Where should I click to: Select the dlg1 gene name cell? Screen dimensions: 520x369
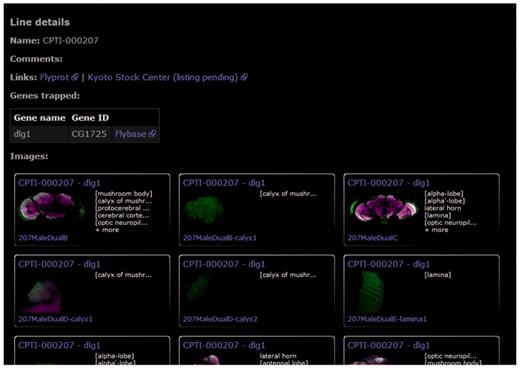pyautogui.click(x=39, y=134)
